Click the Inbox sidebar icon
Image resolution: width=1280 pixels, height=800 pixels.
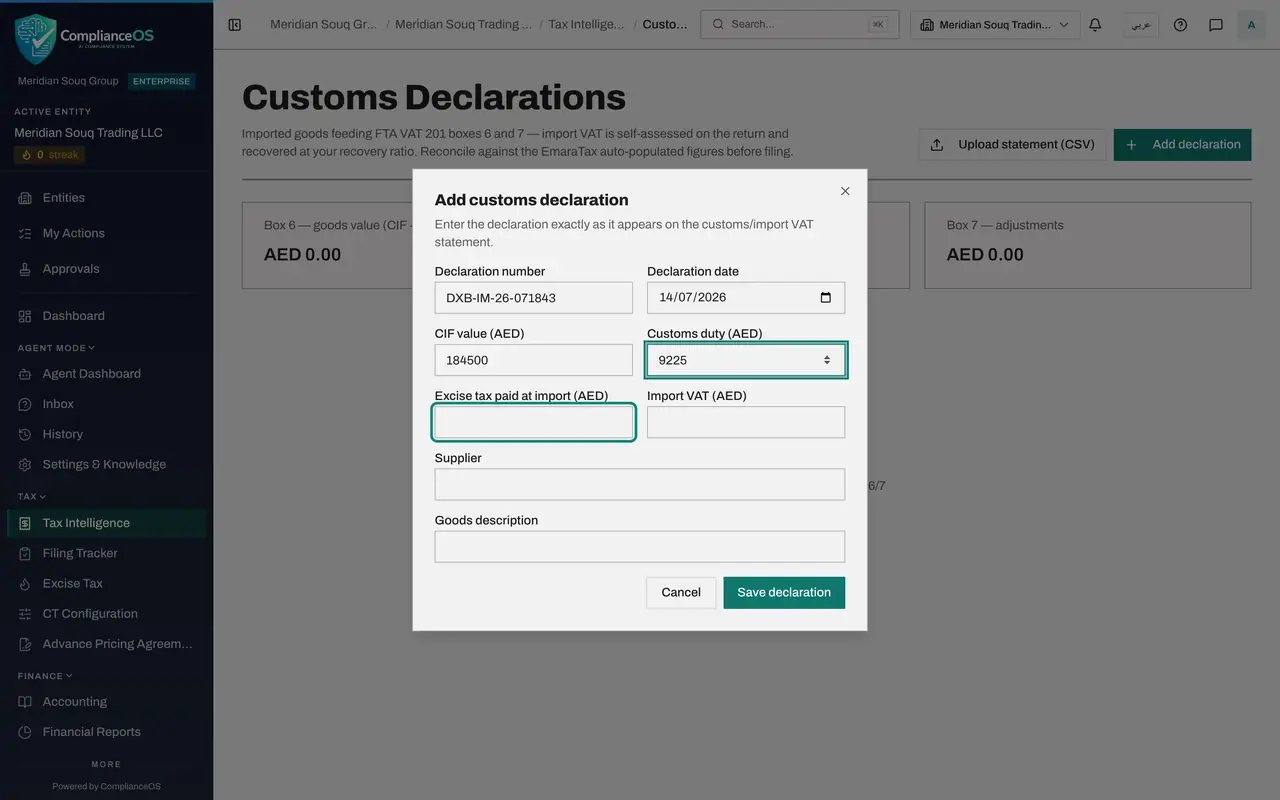pos(25,404)
